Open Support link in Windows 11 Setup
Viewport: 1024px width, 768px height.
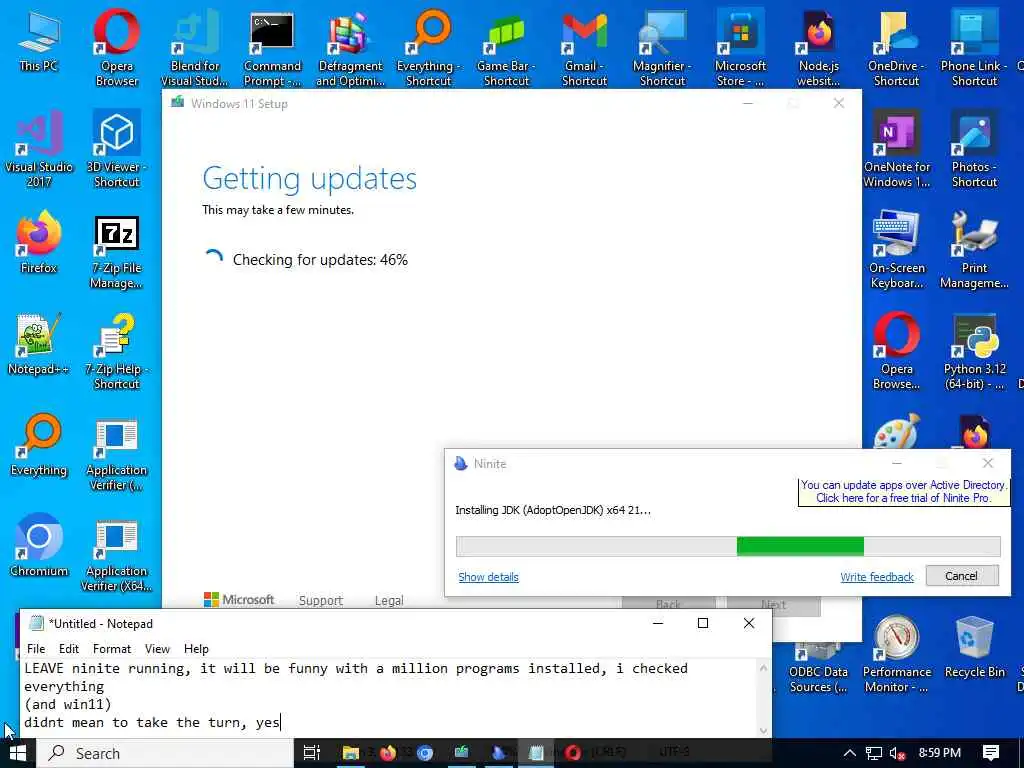321,600
